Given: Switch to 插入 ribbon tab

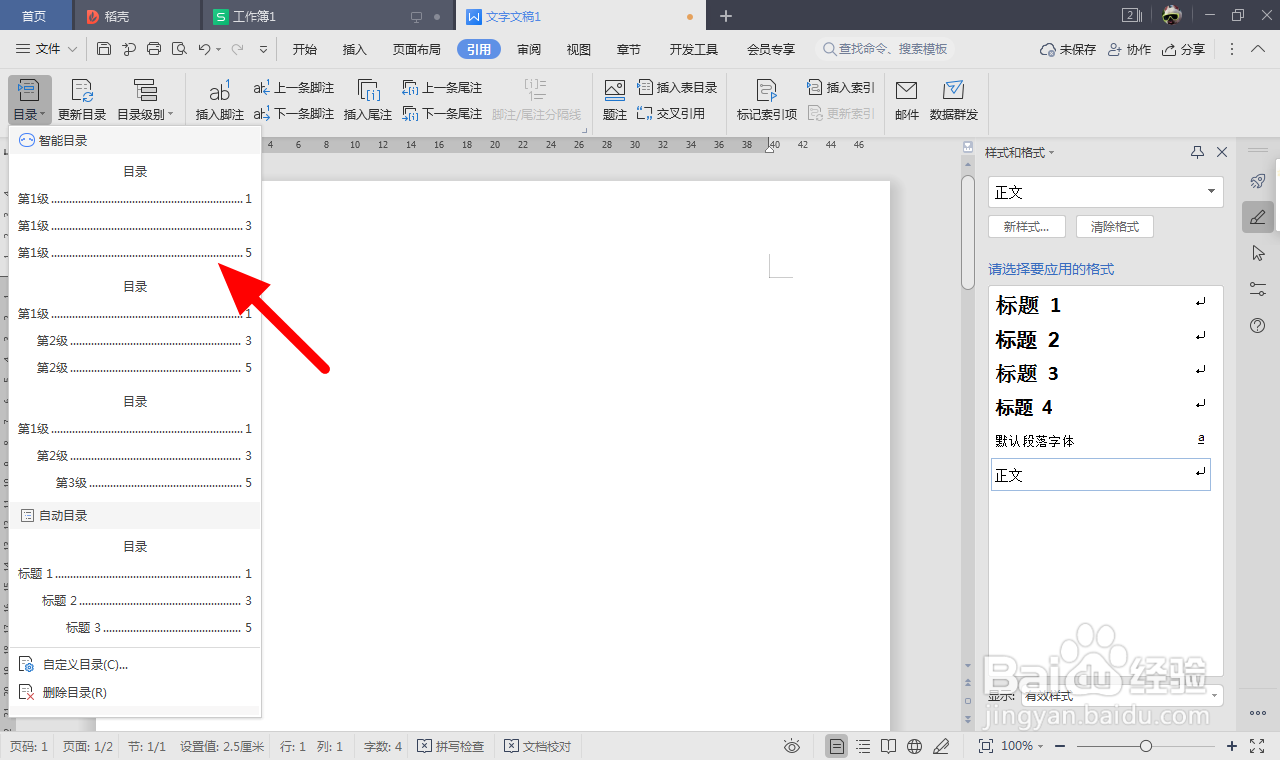Looking at the screenshot, I should [355, 49].
